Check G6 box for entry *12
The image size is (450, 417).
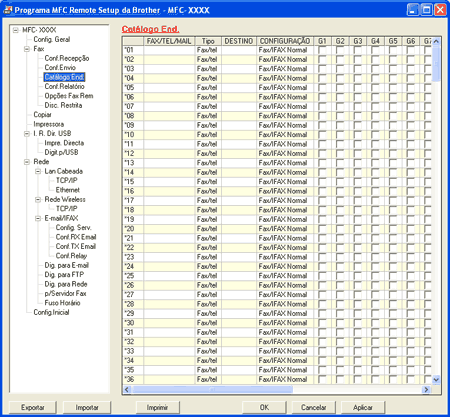click(411, 154)
